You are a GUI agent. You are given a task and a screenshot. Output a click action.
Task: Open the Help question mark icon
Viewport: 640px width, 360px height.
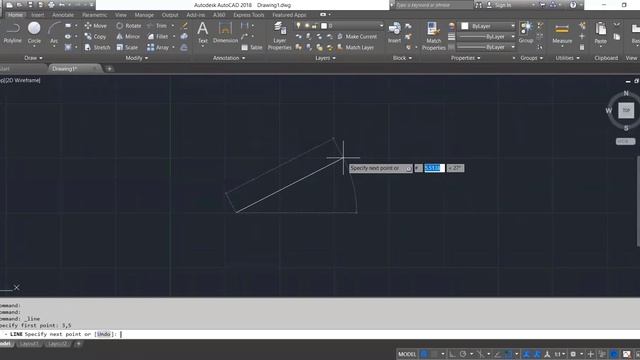tap(573, 5)
